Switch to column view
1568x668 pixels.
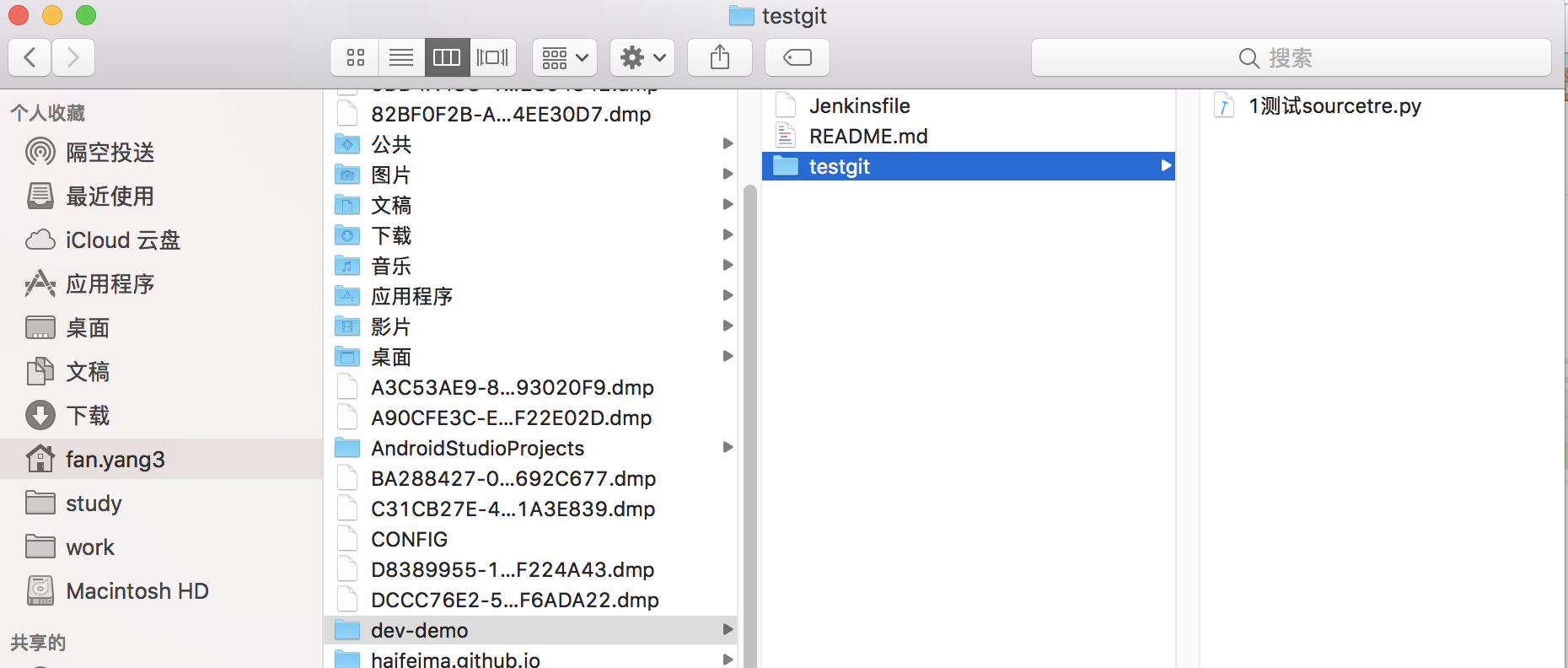tap(447, 57)
